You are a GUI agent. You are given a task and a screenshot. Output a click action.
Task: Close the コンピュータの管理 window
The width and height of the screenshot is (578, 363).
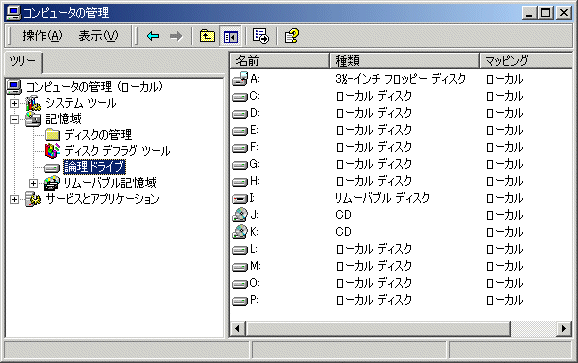[564, 13]
